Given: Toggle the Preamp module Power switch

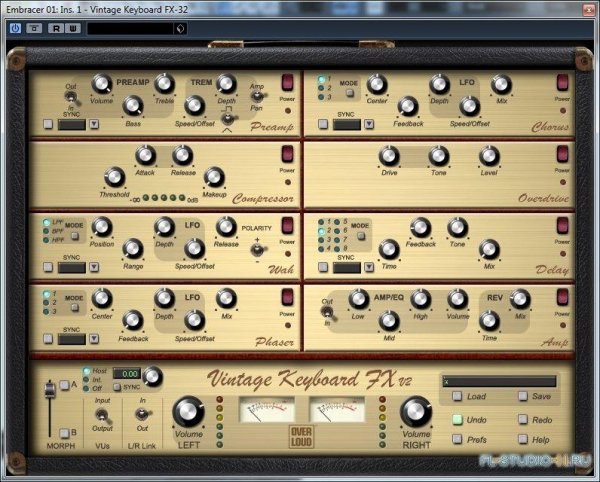Looking at the screenshot, I should coord(287,82).
